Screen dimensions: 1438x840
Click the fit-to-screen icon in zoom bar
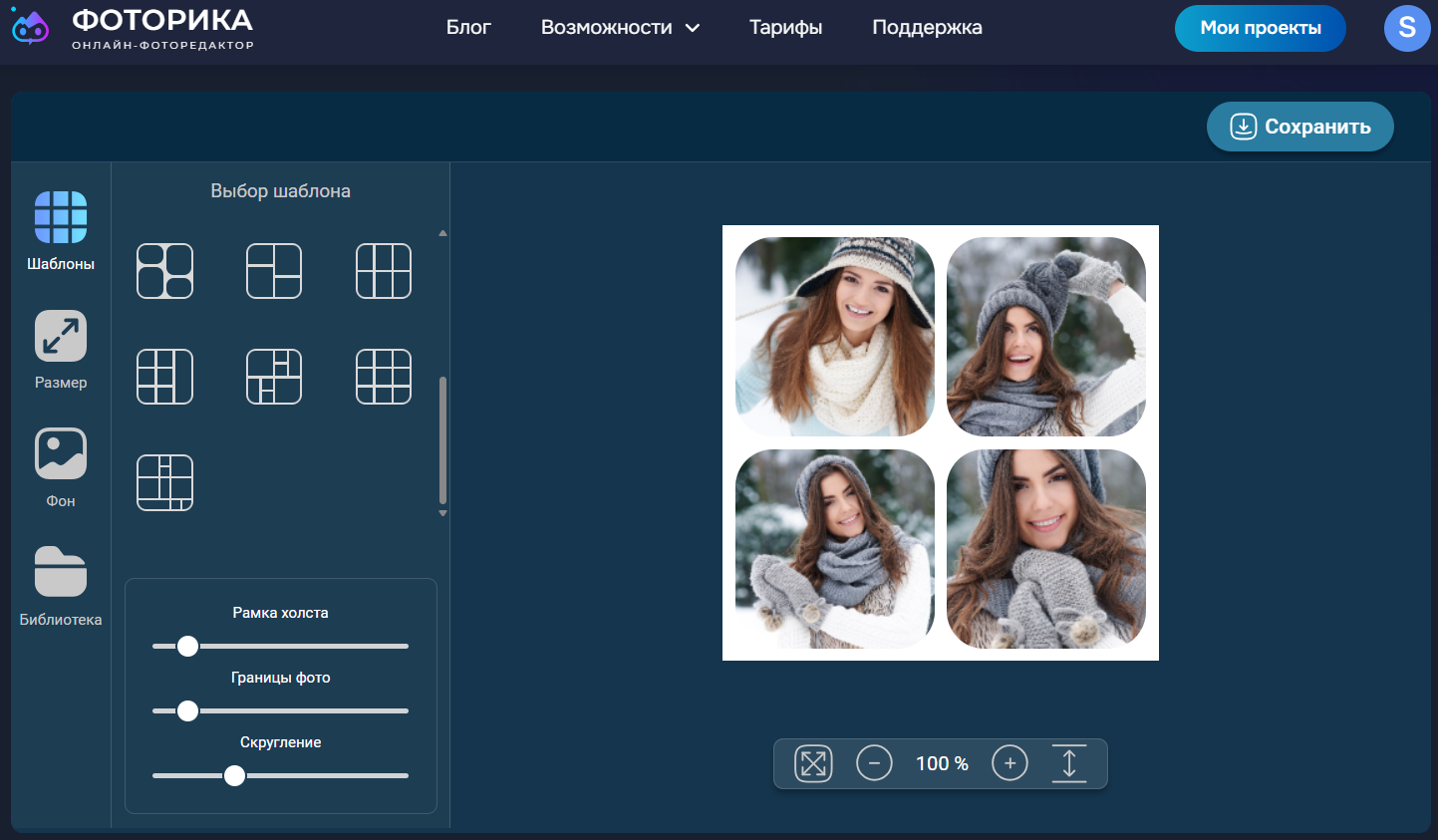coord(813,764)
